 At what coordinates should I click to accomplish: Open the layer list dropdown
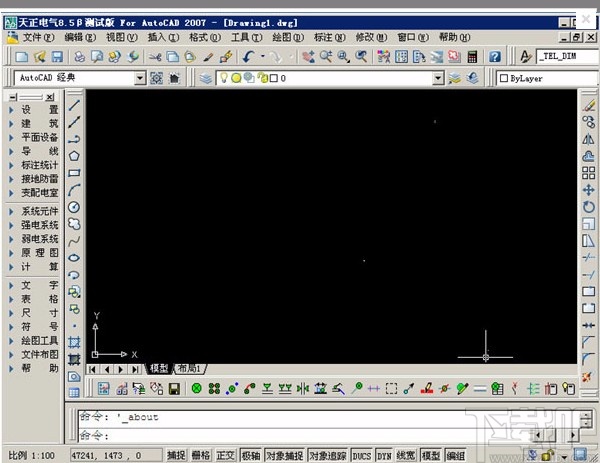[x=439, y=78]
